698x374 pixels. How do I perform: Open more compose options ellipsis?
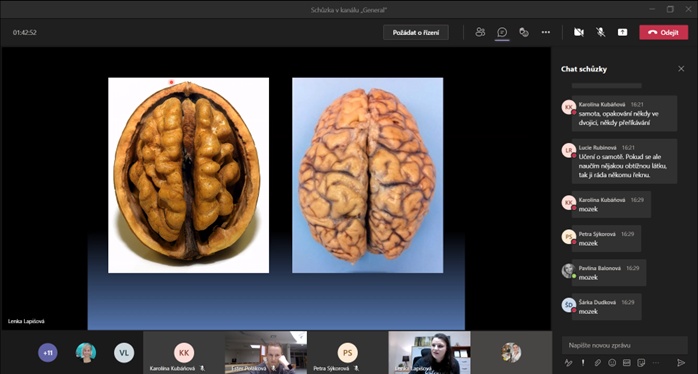coord(655,362)
